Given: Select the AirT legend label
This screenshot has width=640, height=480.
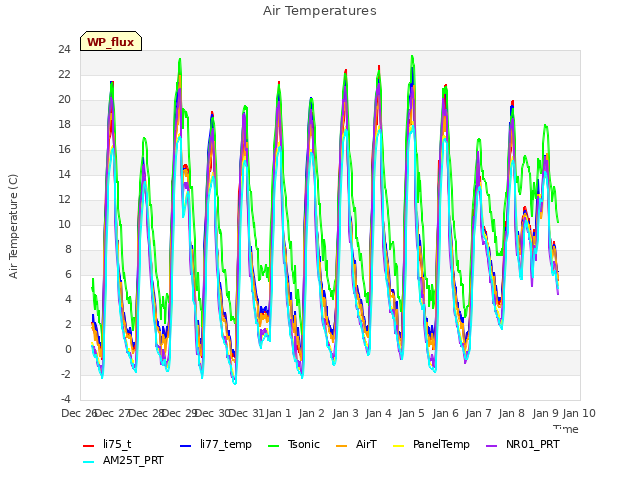Looking at the screenshot, I should click(x=366, y=444).
